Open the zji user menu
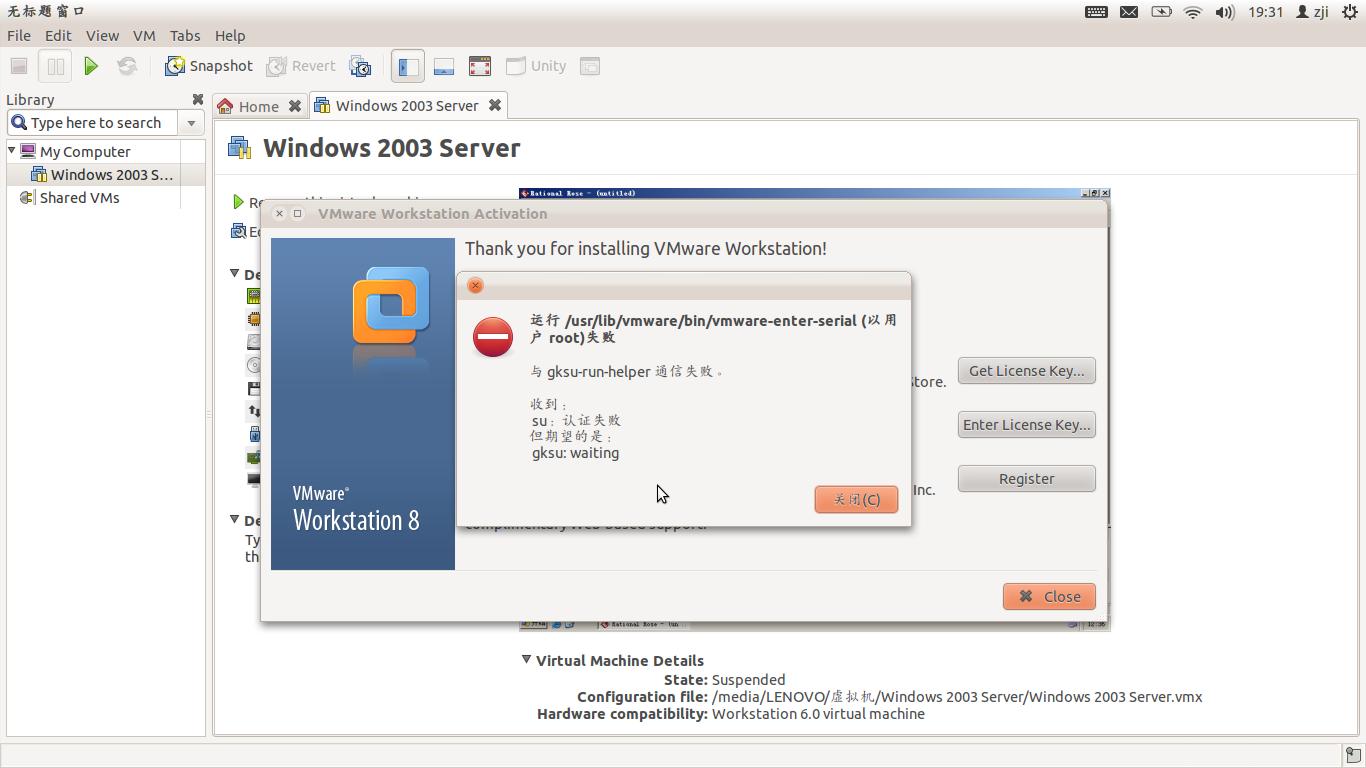Image resolution: width=1366 pixels, height=768 pixels. (x=1312, y=12)
